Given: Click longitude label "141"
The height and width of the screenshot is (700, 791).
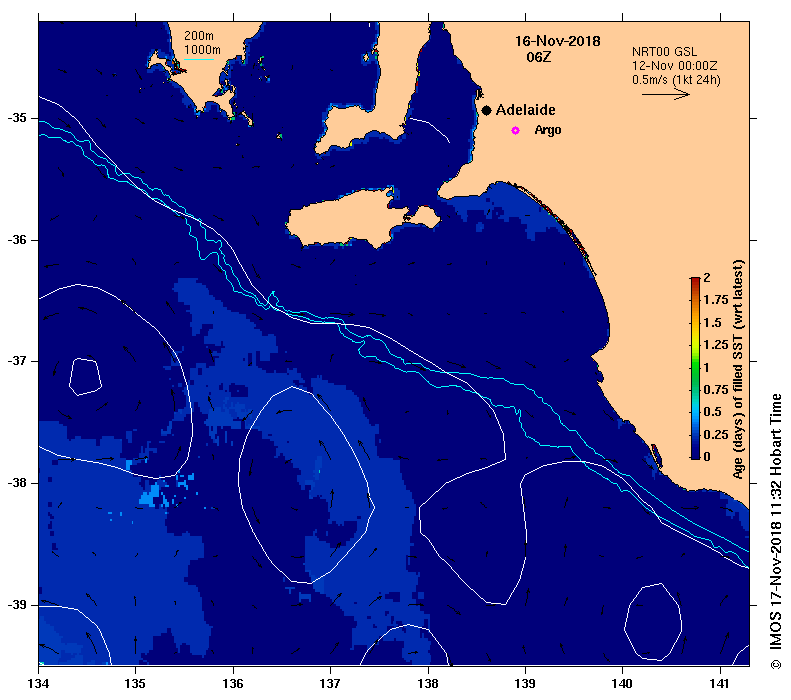Looking at the screenshot, I should point(720,684).
